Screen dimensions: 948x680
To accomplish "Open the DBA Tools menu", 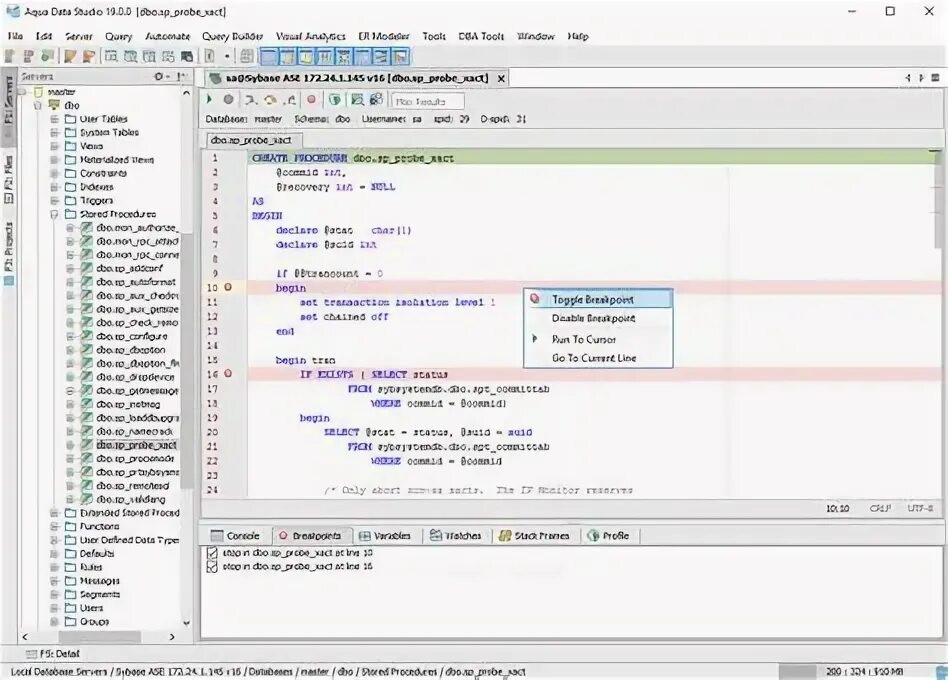I will click(481, 36).
